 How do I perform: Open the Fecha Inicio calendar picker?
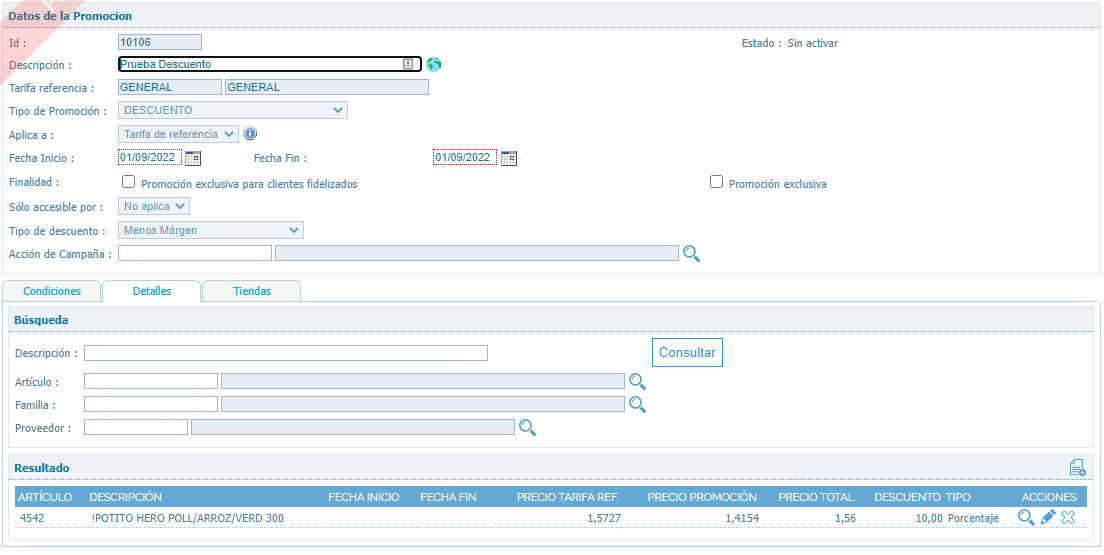tap(193, 157)
